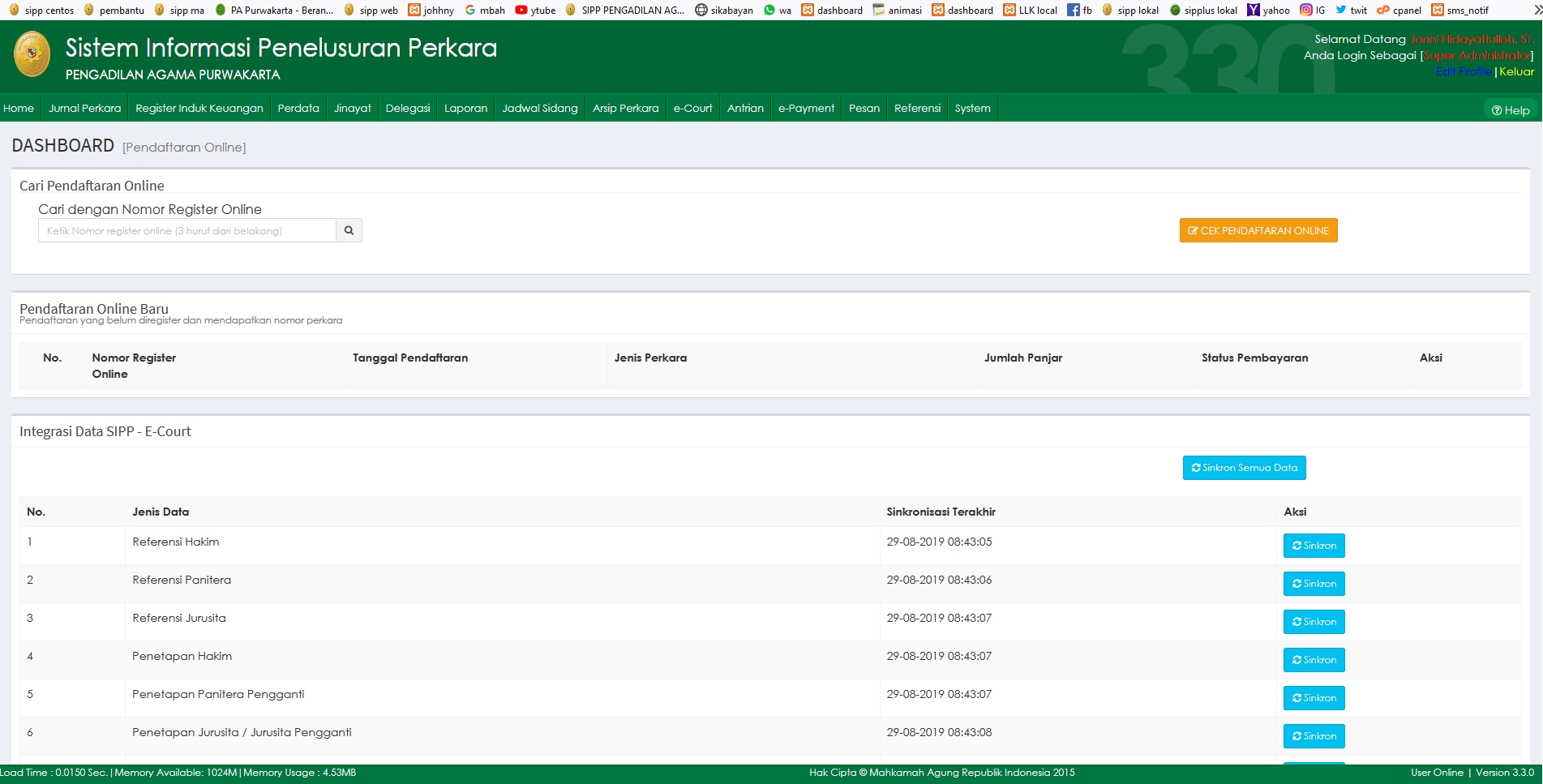
Task: Open the Antrian menu
Action: coord(746,108)
